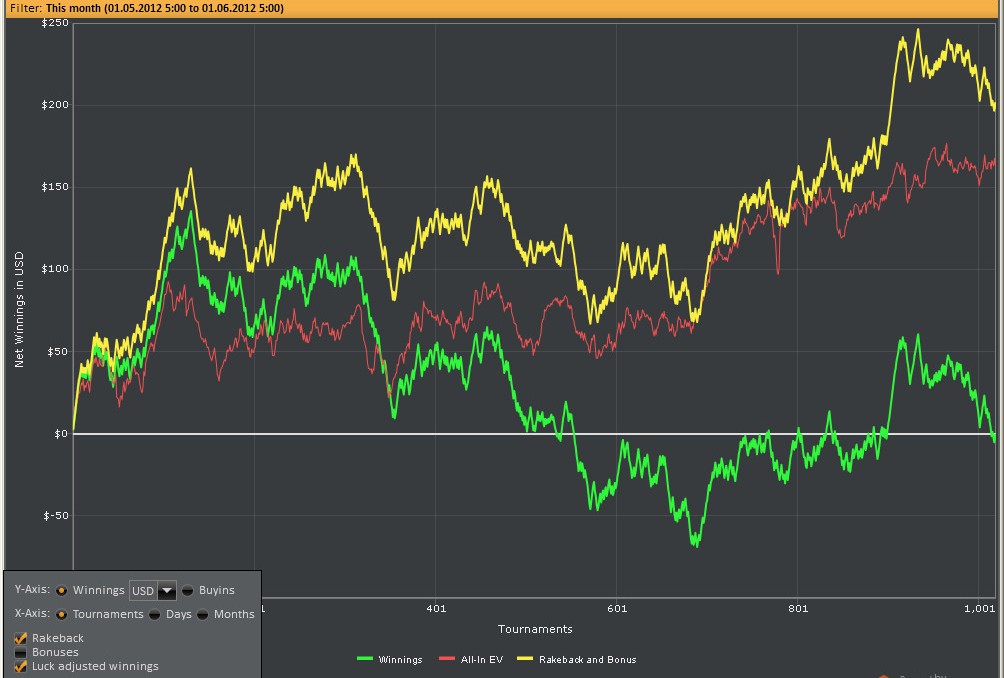Select the Tournaments X-axis radio button

pyautogui.click(x=61, y=615)
